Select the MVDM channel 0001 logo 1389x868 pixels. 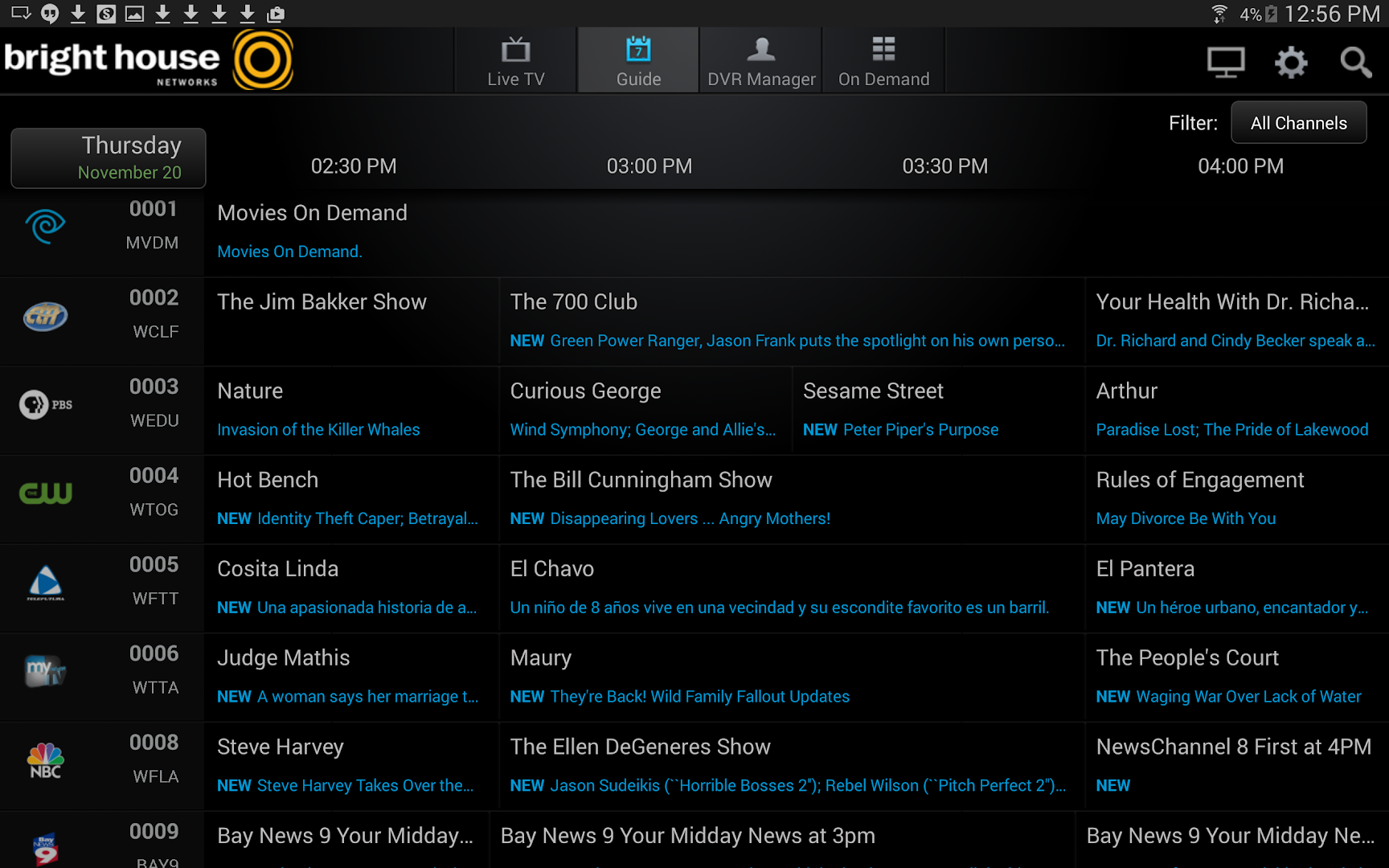tap(45, 226)
